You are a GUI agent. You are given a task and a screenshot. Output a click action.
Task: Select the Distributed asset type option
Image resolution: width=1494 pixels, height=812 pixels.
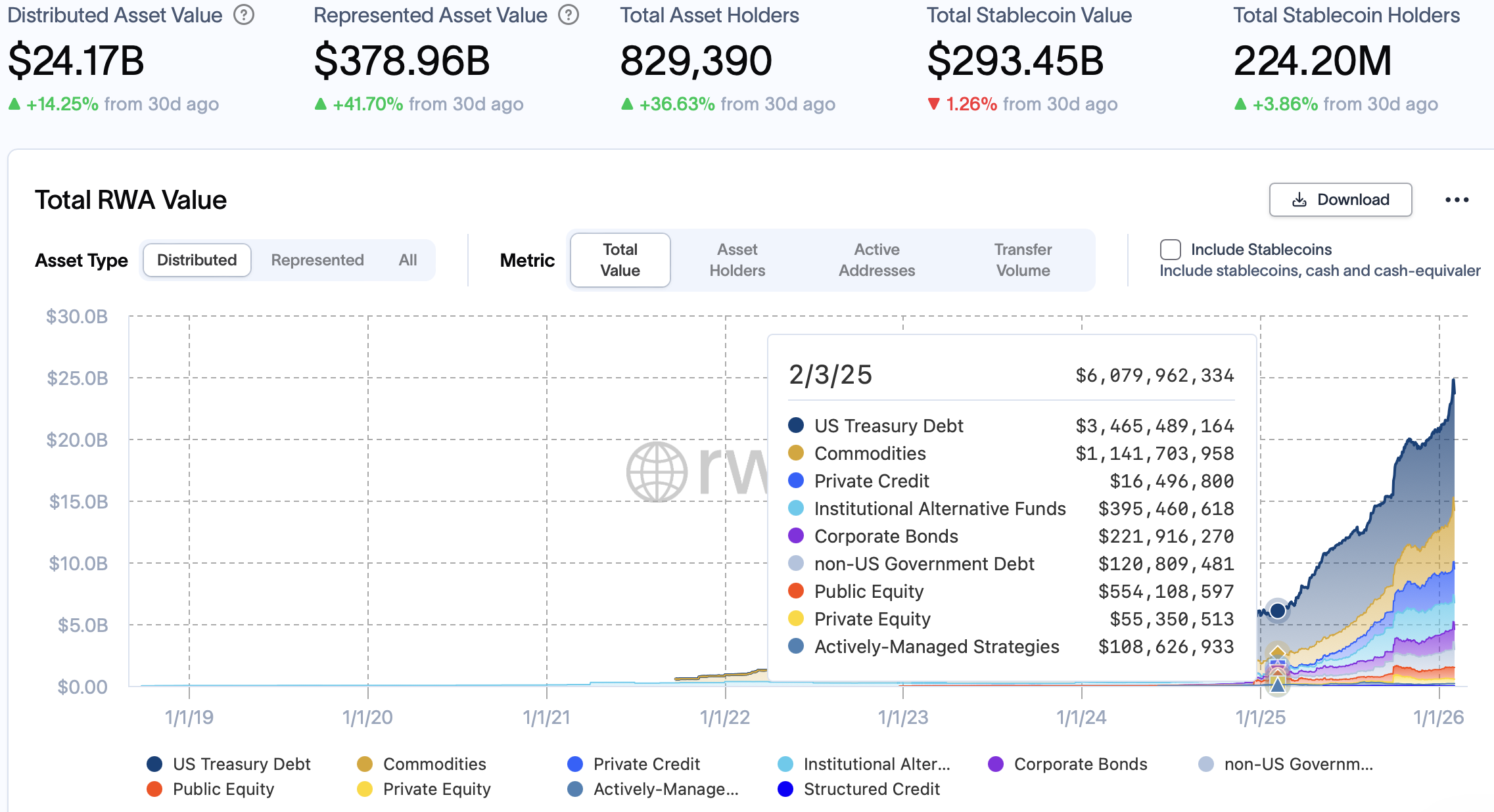[x=196, y=260]
